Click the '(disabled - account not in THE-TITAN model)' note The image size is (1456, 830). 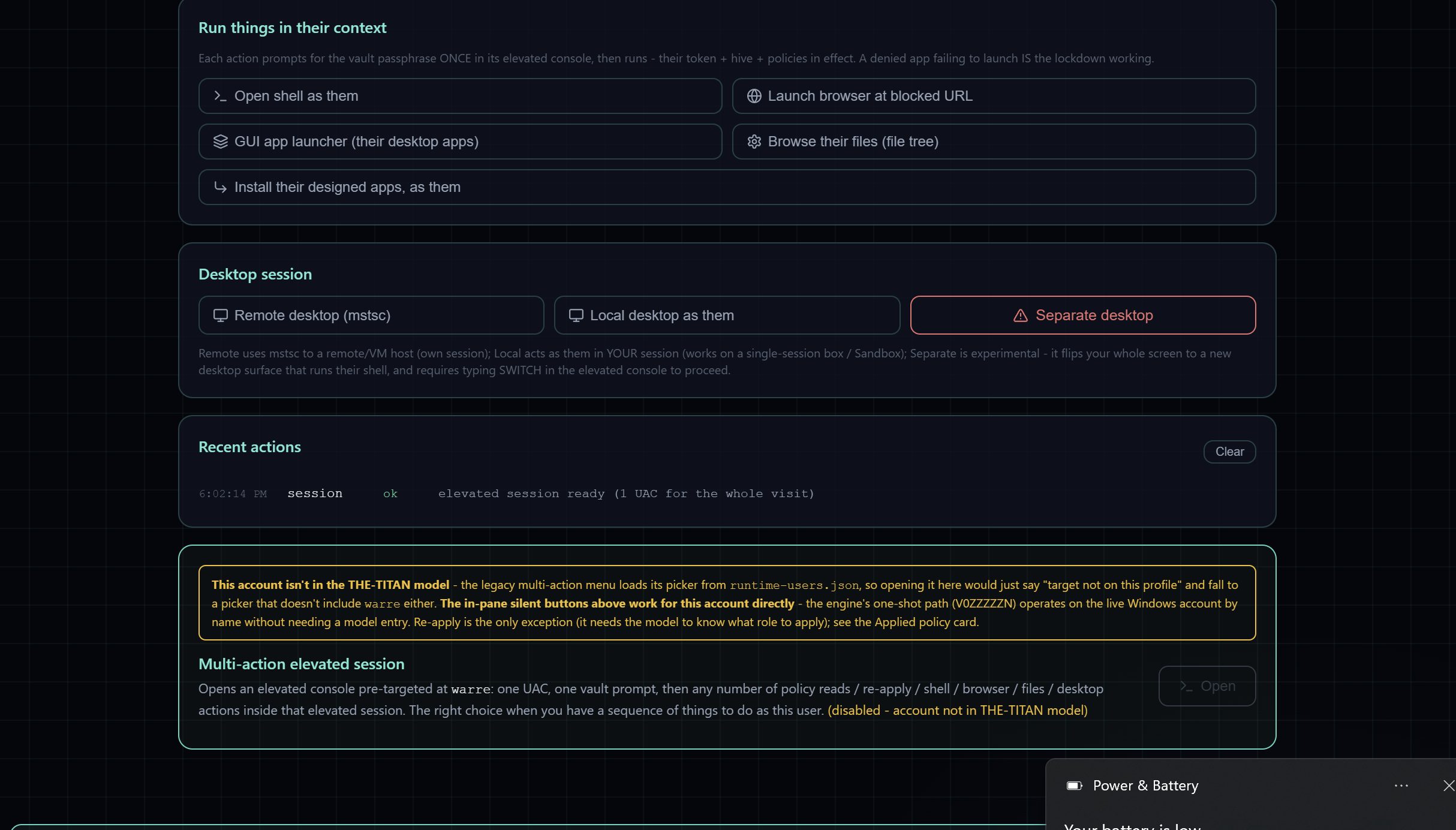[957, 711]
